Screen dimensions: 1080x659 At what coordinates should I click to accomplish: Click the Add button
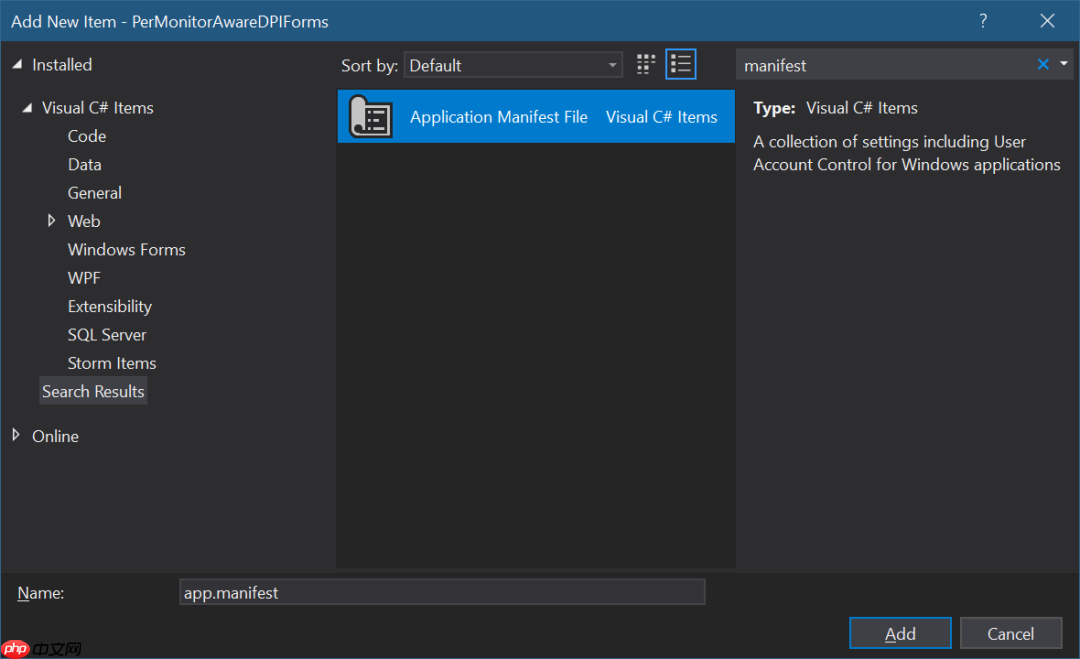tap(900, 634)
